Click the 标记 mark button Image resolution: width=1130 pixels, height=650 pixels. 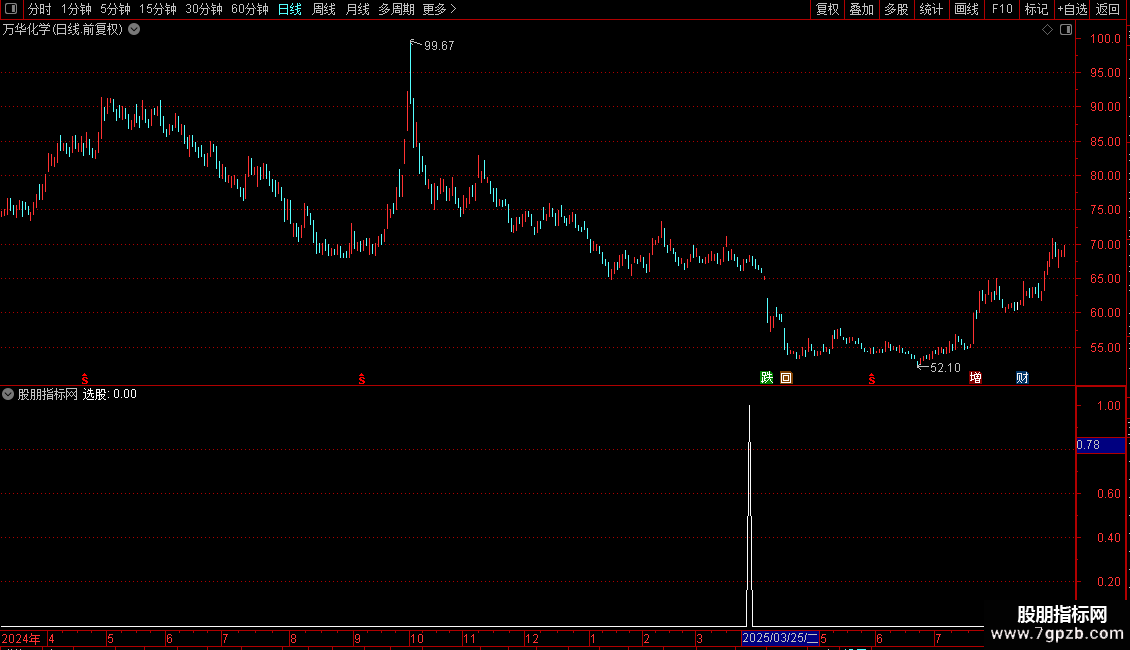[x=1036, y=9]
